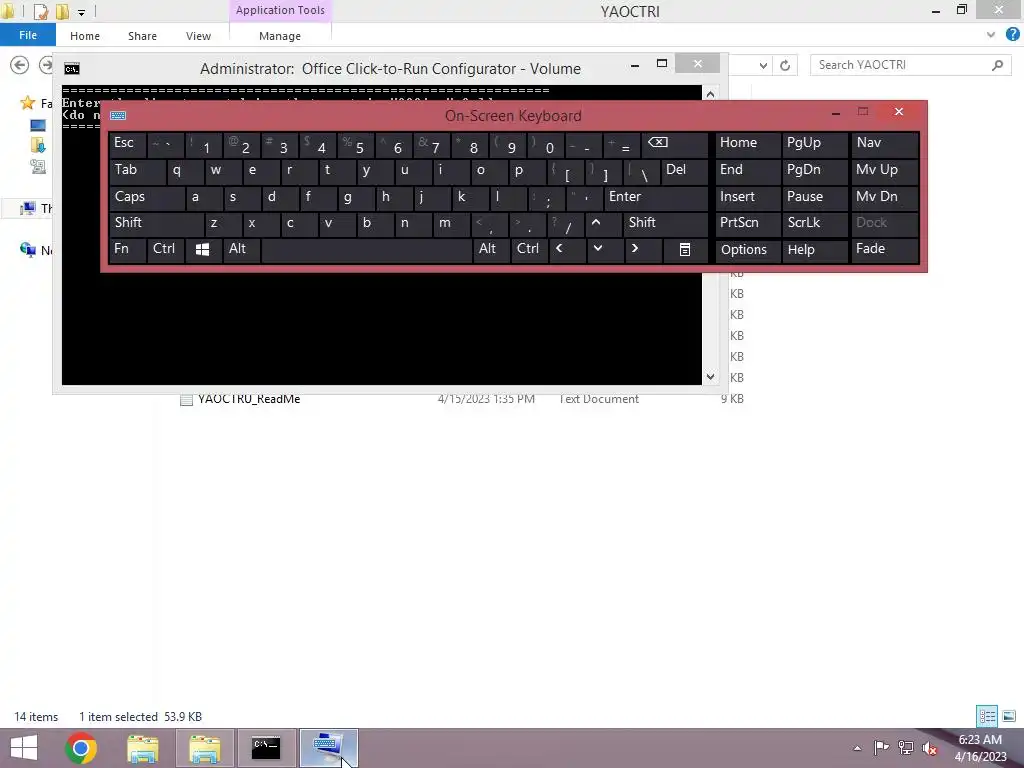Image resolution: width=1024 pixels, height=768 pixels.
Task: Switch to large icons view in status bar
Action: [x=1009, y=716]
